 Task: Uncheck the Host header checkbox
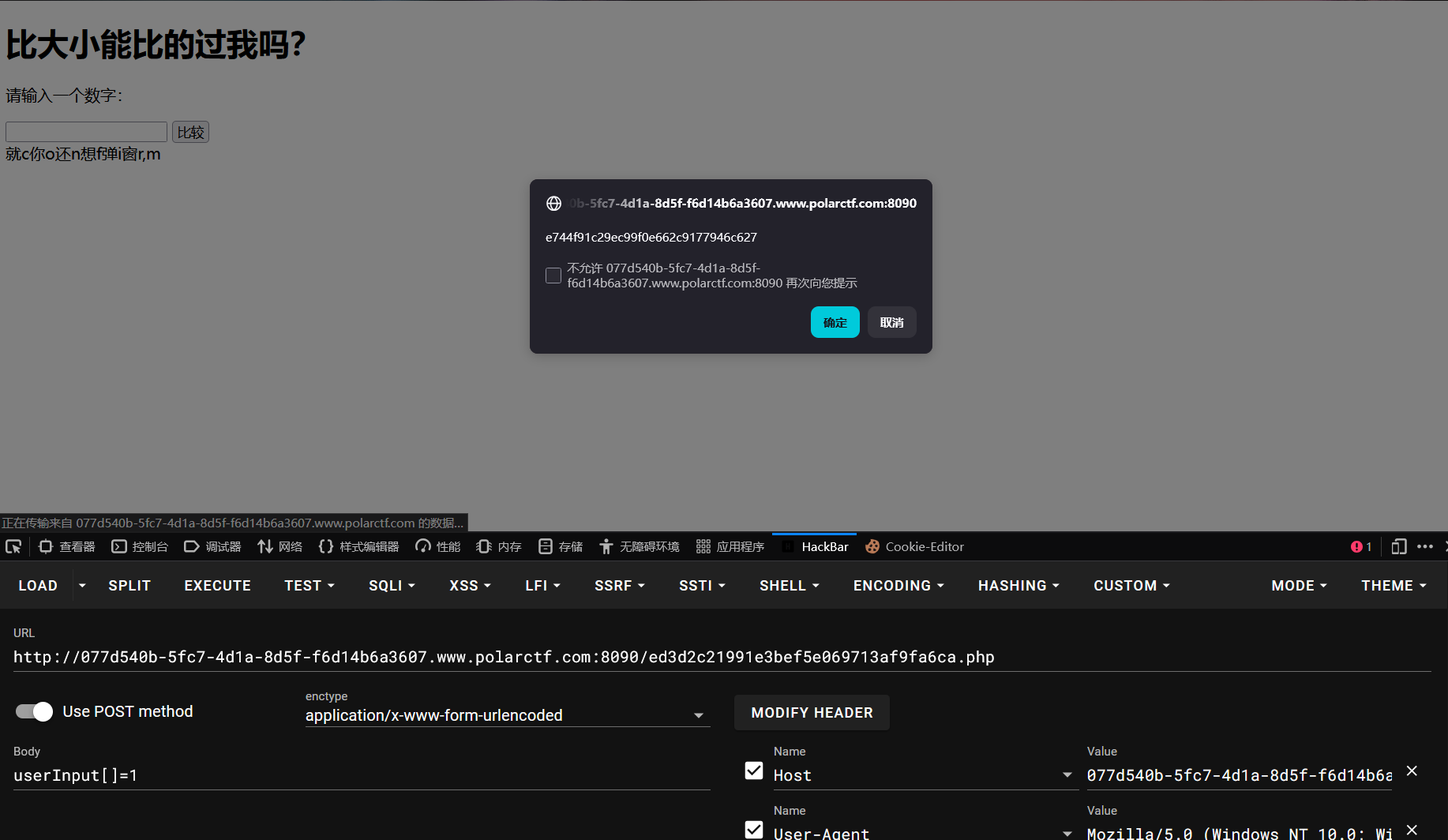[754, 771]
